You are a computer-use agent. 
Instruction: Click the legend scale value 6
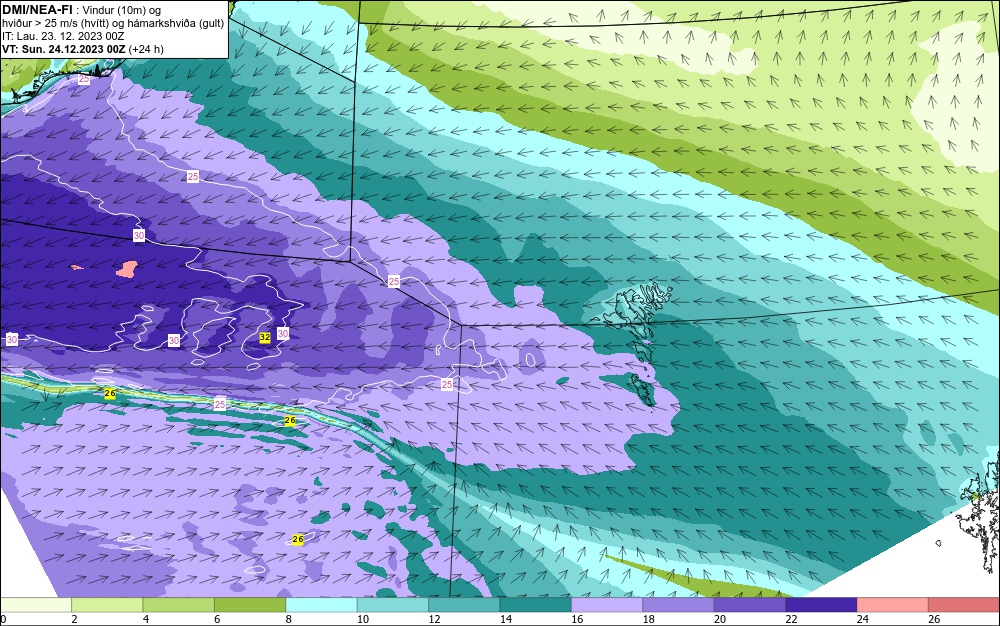217,619
